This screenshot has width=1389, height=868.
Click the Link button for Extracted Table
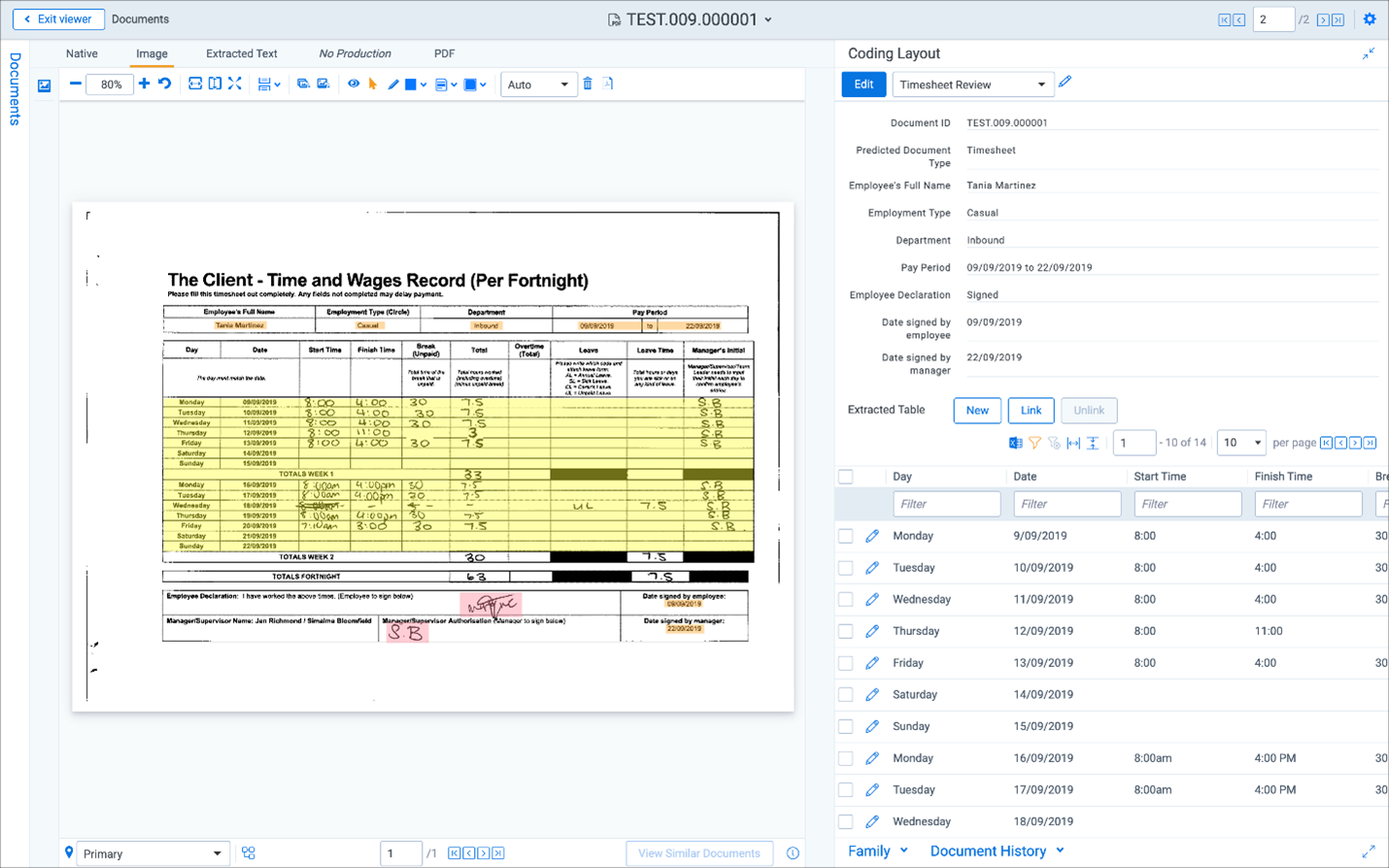point(1031,411)
